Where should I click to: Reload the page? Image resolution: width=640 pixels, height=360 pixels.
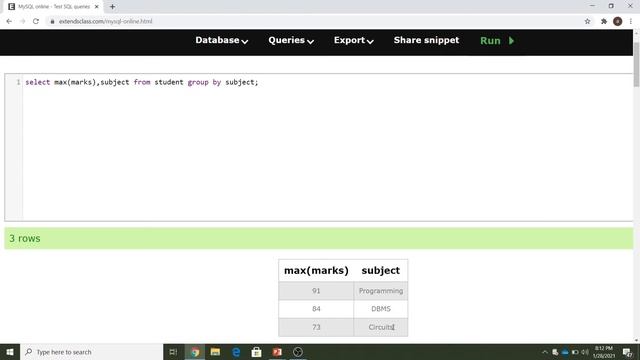36,21
